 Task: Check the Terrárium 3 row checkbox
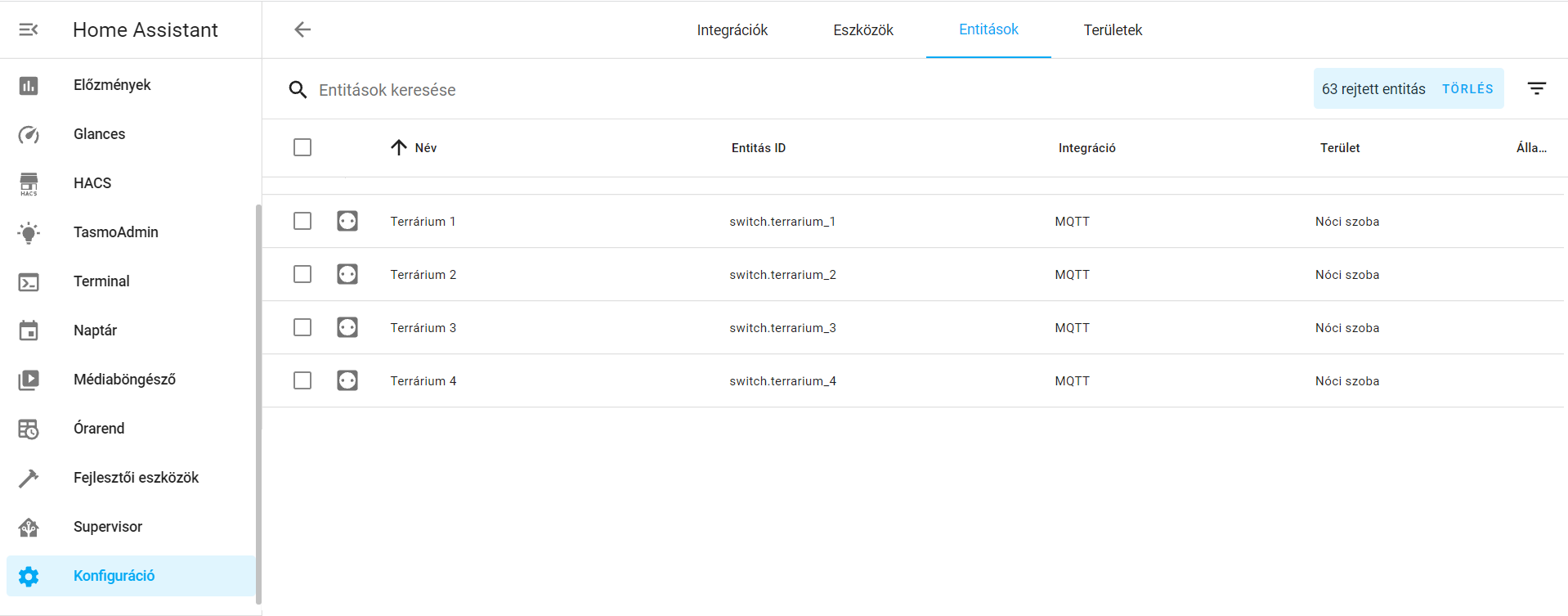tap(302, 327)
